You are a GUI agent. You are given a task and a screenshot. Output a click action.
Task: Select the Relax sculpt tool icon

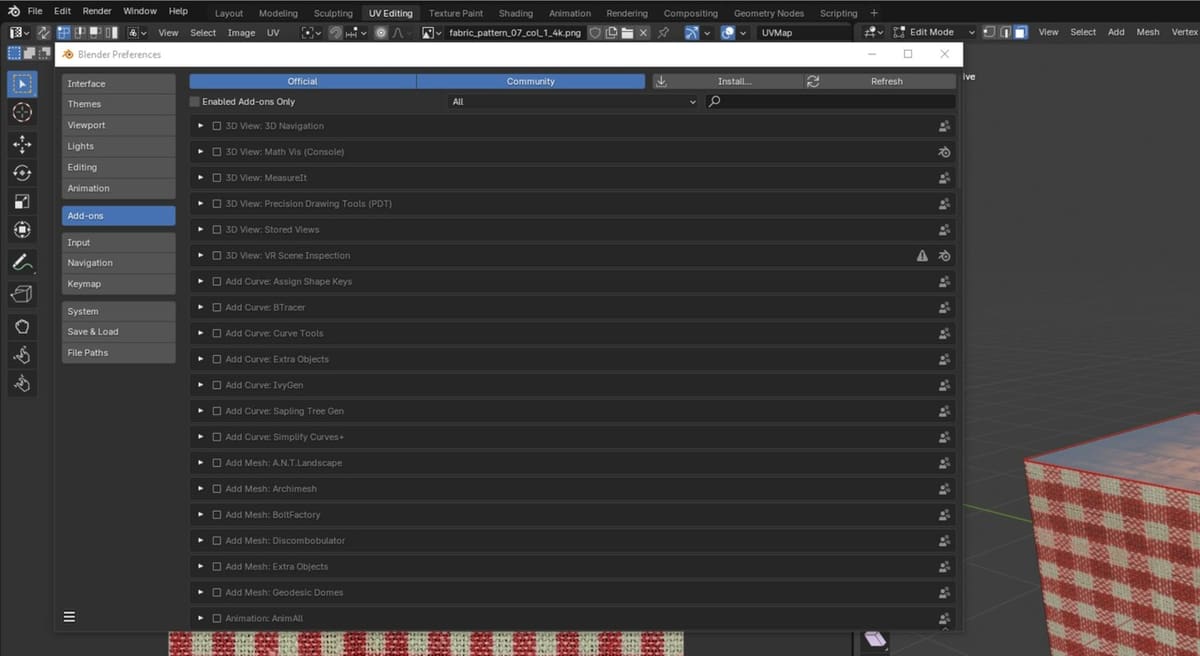click(22, 355)
